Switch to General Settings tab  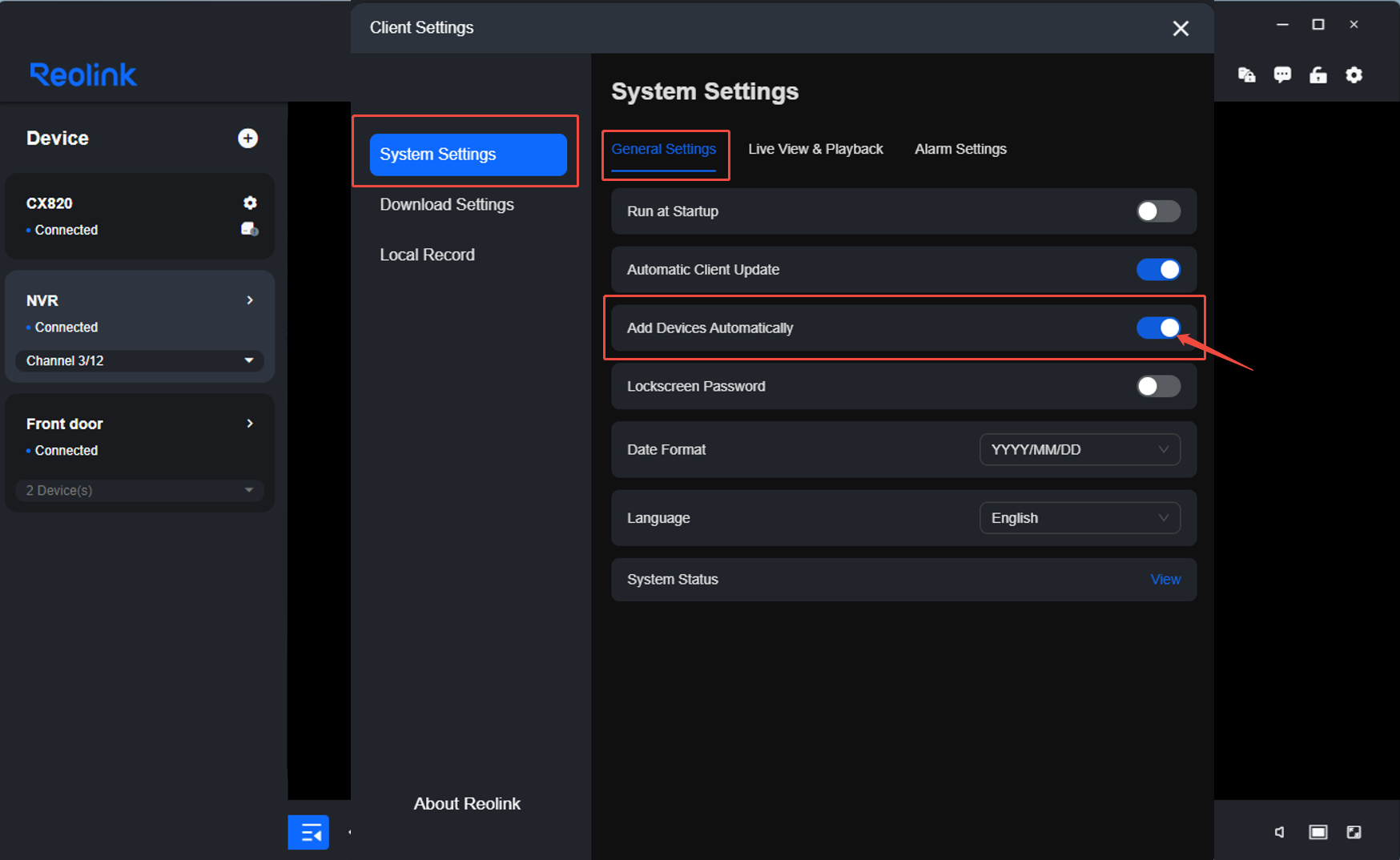(x=663, y=149)
